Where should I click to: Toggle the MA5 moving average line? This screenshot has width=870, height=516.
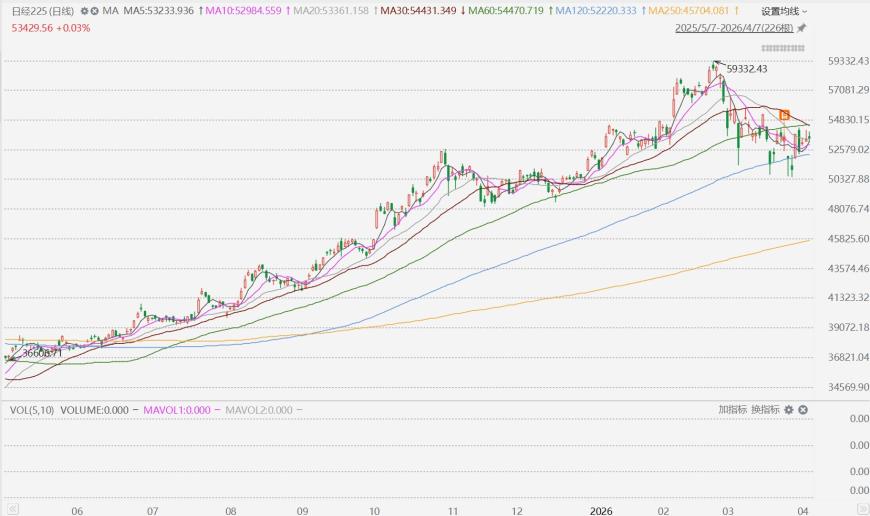159,11
